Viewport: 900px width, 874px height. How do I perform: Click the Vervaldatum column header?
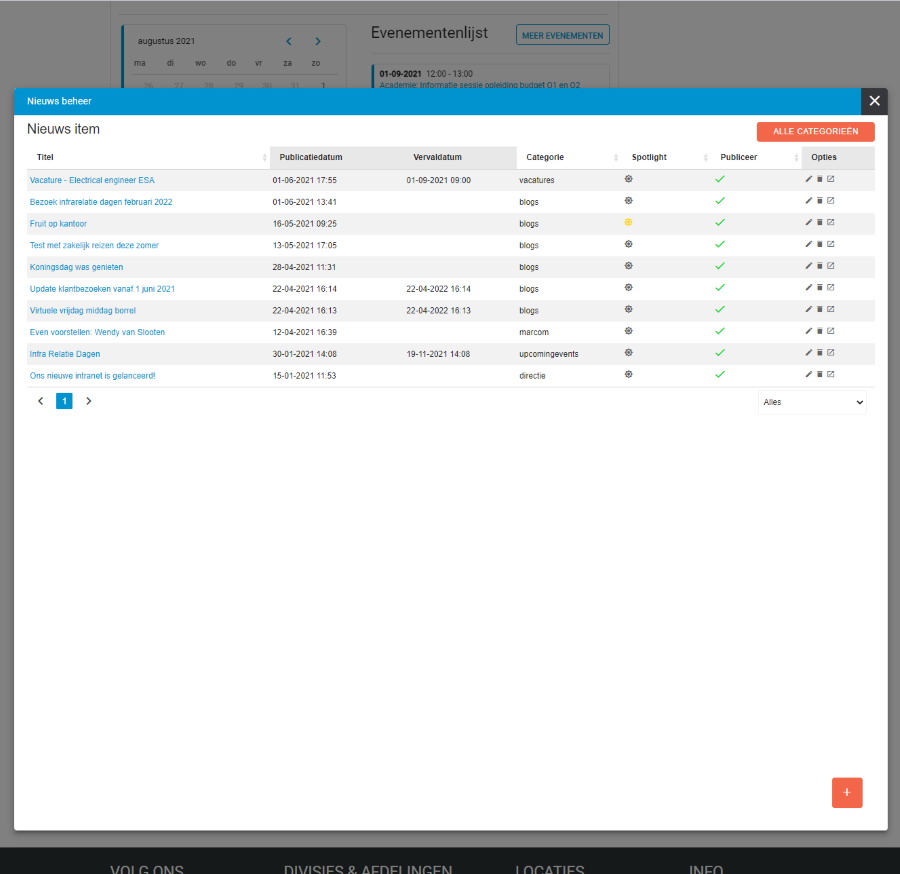437,158
